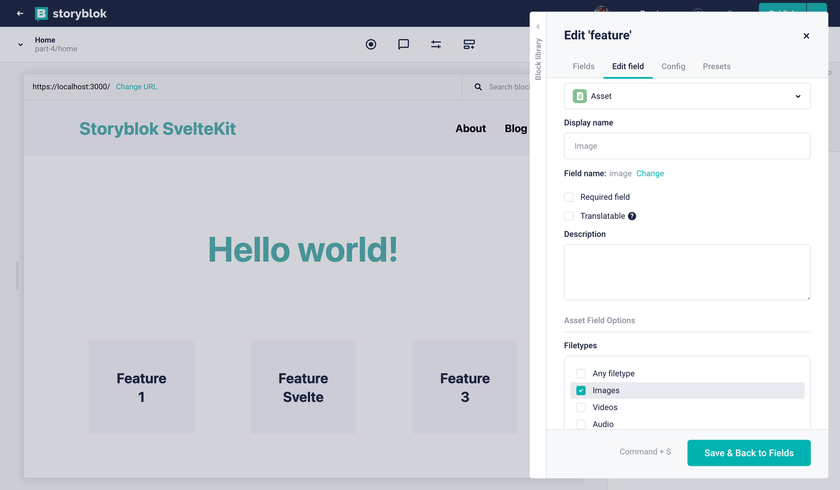Open the visual preview circle icon

pyautogui.click(x=371, y=44)
